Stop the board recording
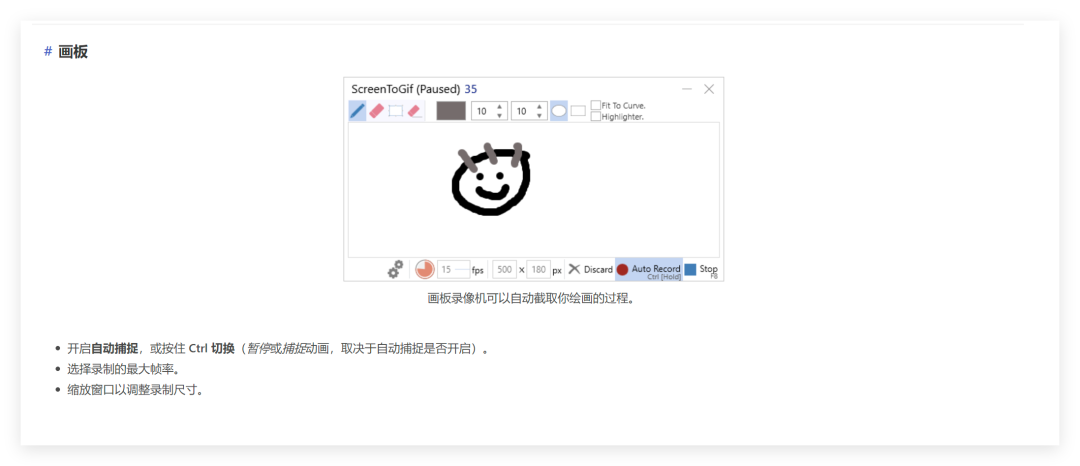The width and height of the screenshot is (1080, 466). pos(702,269)
